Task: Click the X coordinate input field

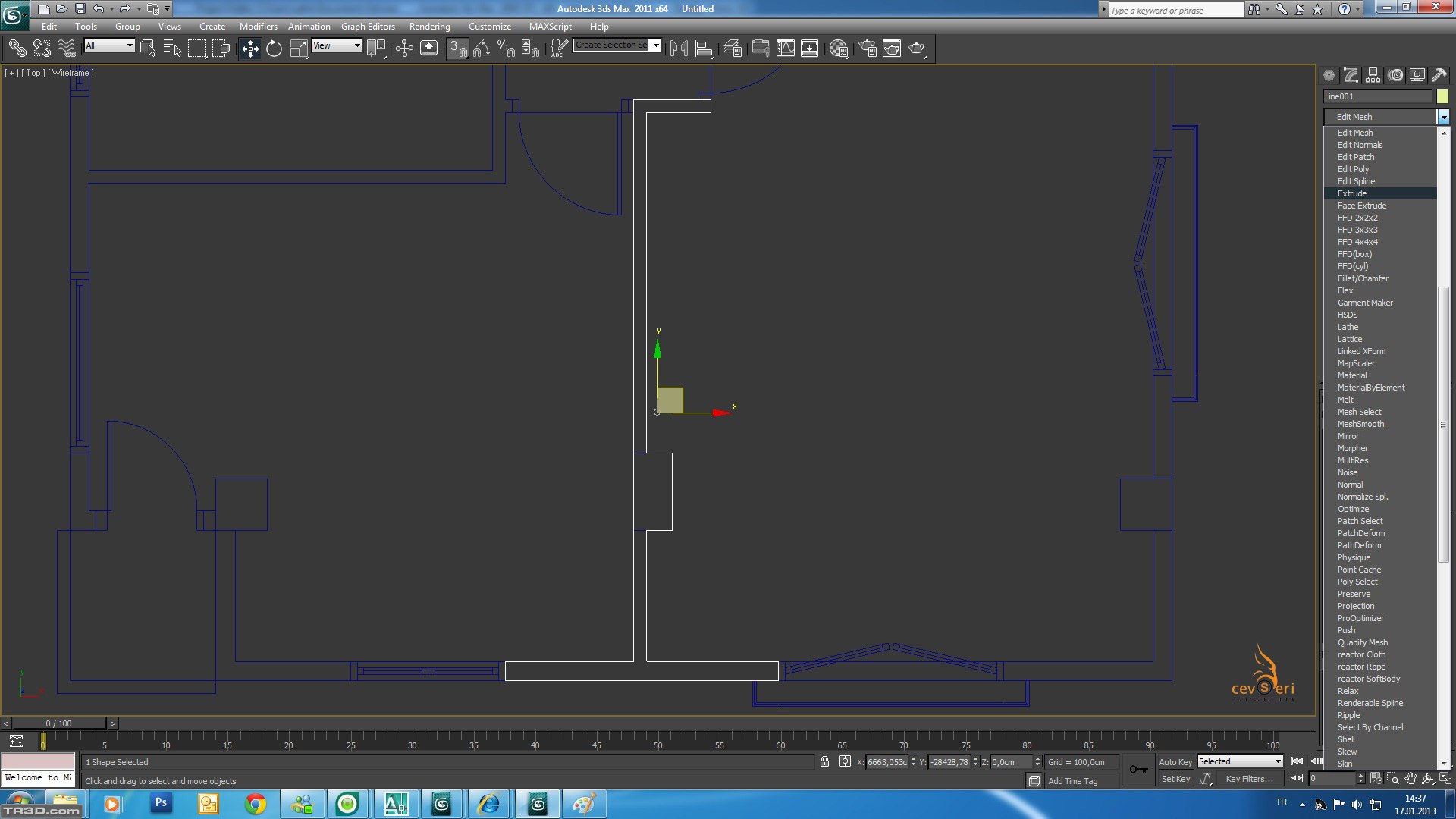Action: tap(886, 762)
